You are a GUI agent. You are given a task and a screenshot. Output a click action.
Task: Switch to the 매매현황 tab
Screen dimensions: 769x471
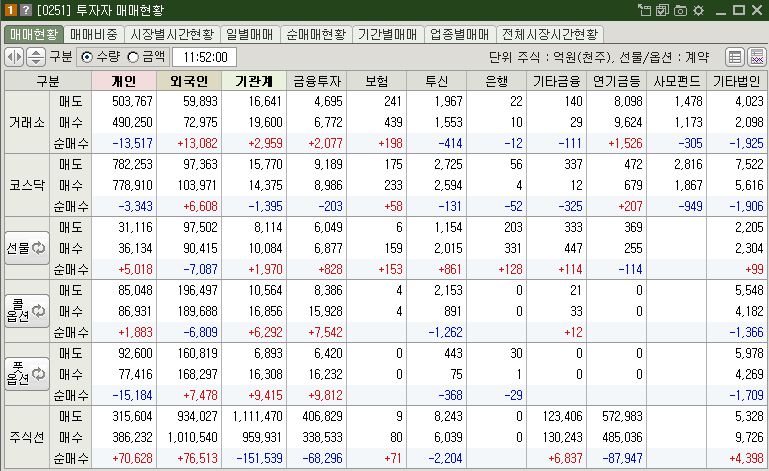(x=34, y=34)
